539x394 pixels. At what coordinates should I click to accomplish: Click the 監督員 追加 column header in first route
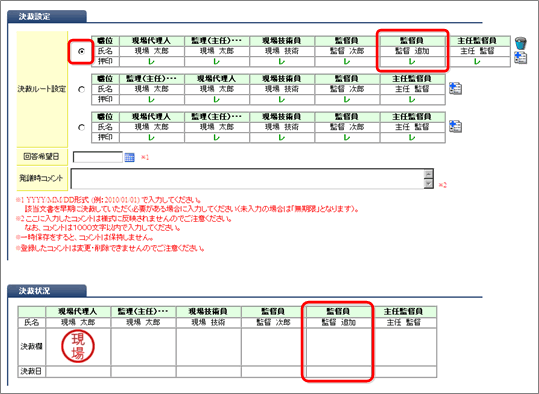pos(411,41)
